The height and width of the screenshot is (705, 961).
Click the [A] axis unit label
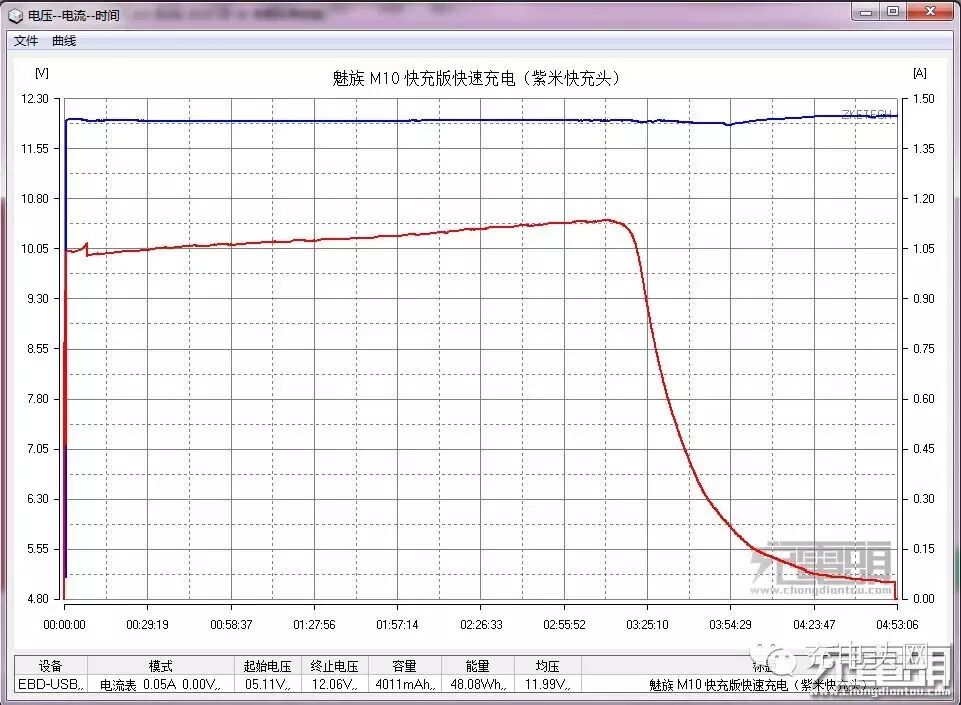point(919,73)
